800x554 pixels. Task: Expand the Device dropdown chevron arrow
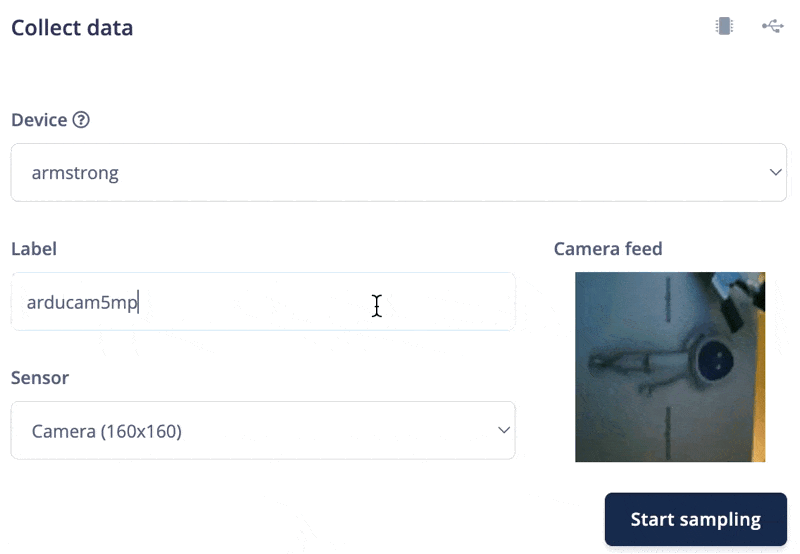click(775, 172)
